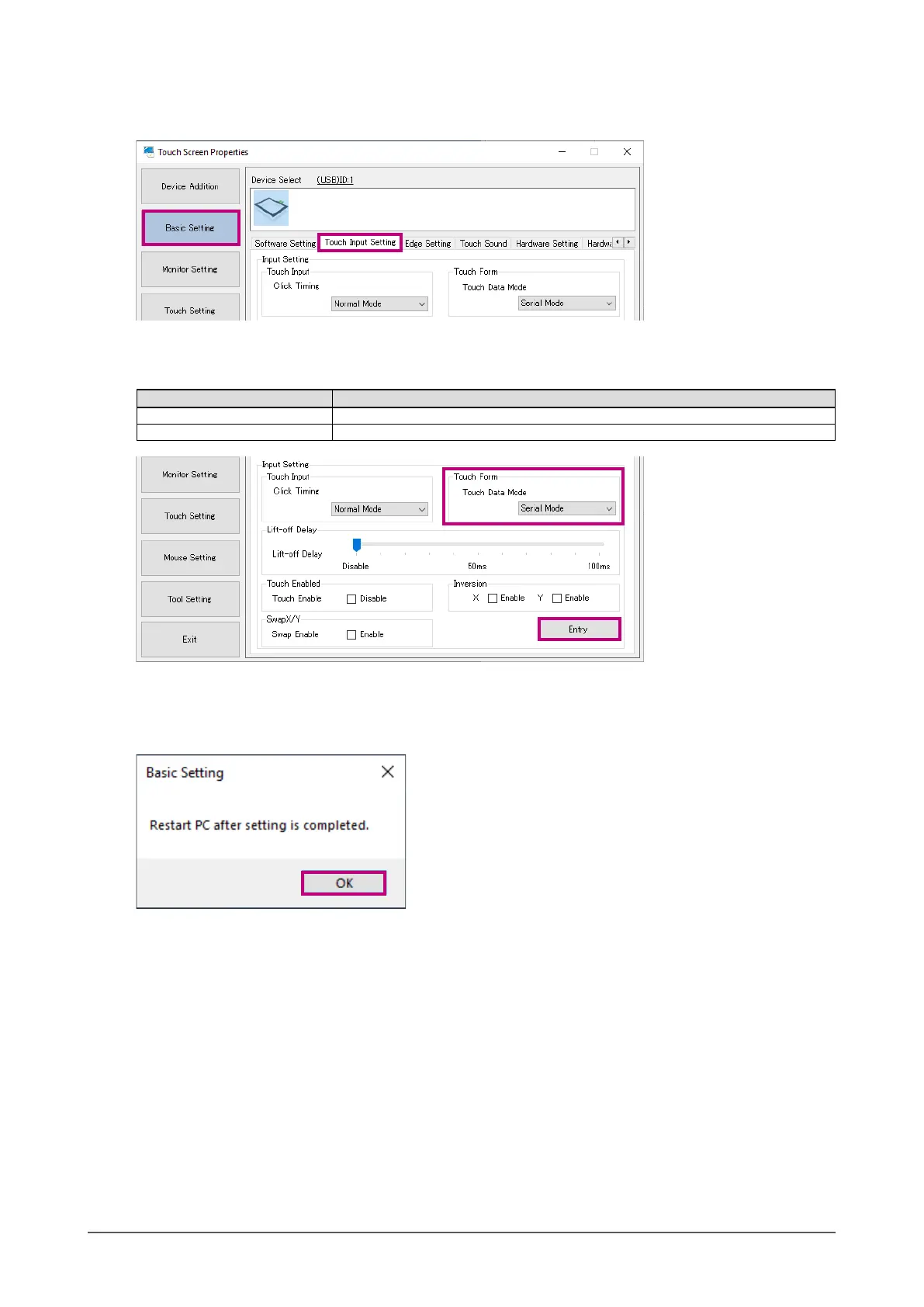Image resolution: width=924 pixels, height=1307 pixels.
Task: Confirm restart message with OK
Action: 344,883
